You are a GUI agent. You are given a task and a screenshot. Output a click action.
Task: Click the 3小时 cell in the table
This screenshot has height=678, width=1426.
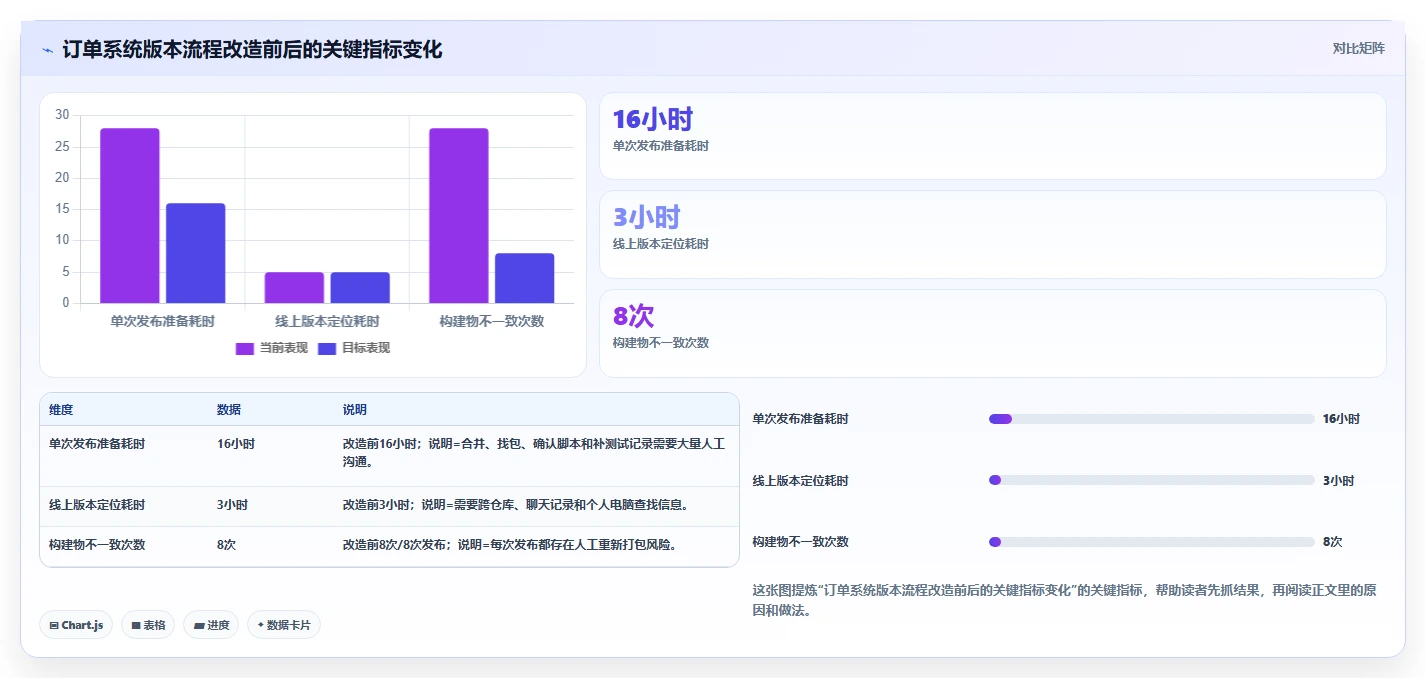(233, 505)
